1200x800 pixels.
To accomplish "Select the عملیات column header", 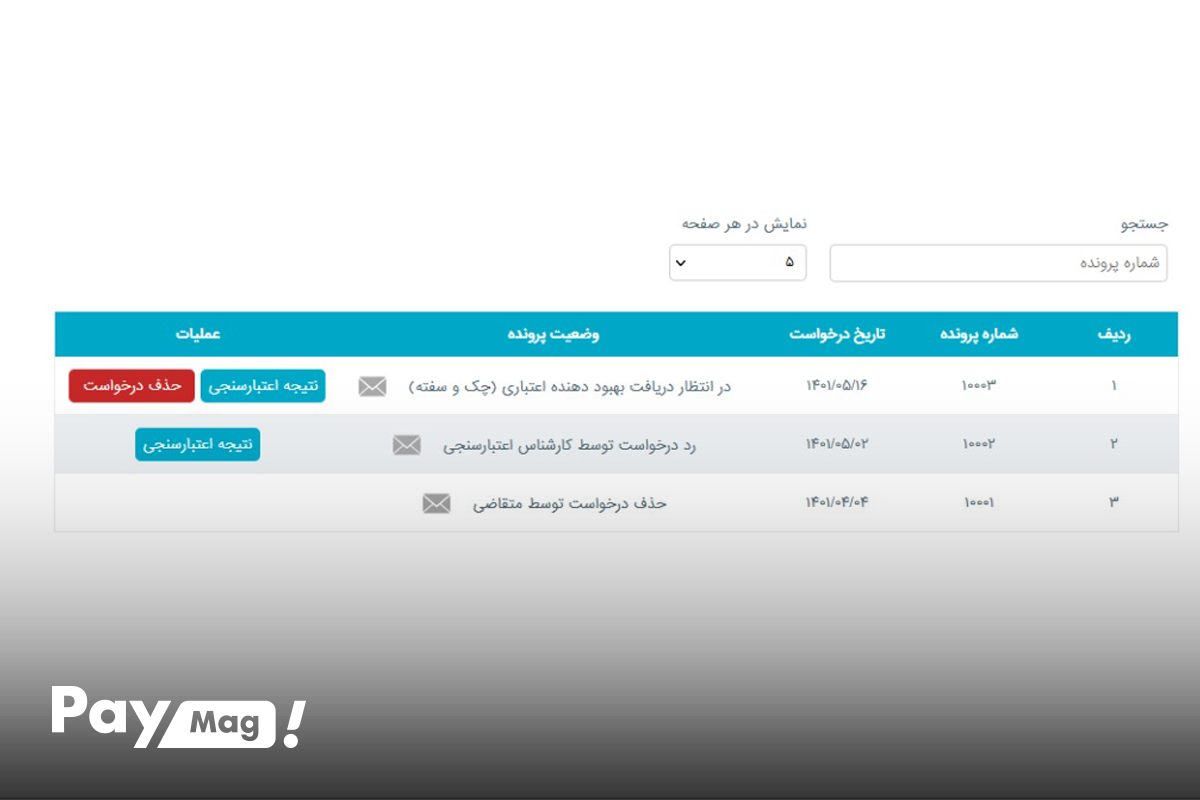I will [199, 334].
